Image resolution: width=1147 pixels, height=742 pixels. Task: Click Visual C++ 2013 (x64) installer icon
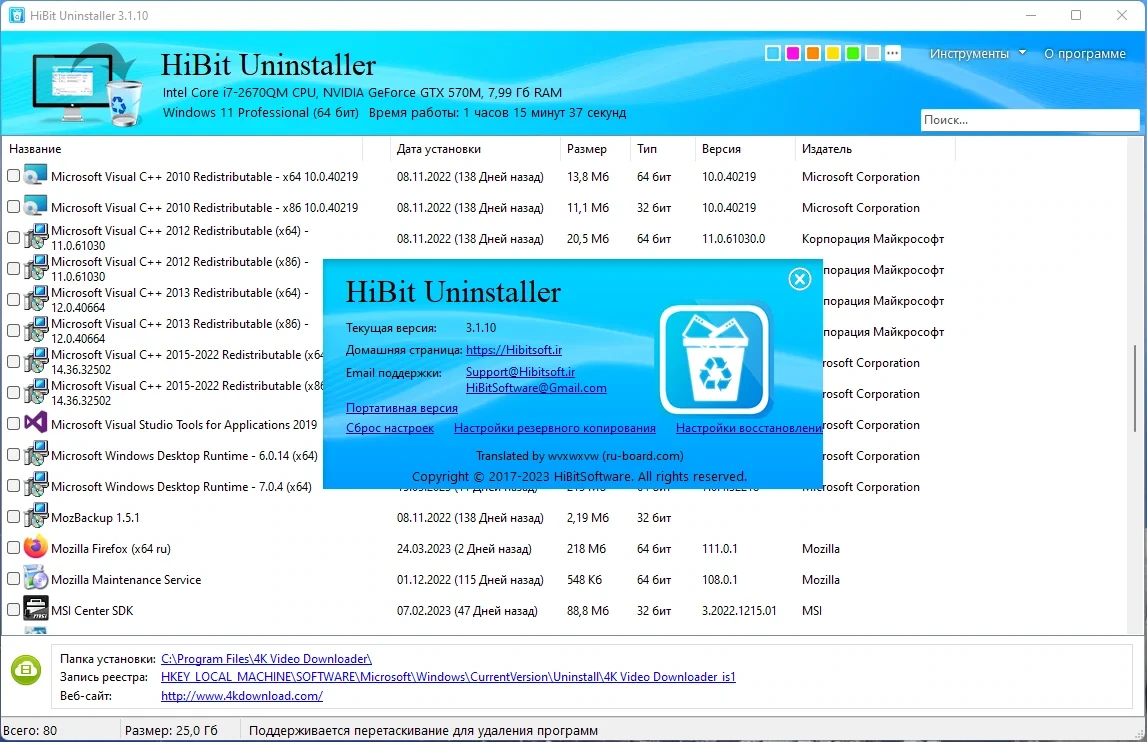pyautogui.click(x=35, y=299)
